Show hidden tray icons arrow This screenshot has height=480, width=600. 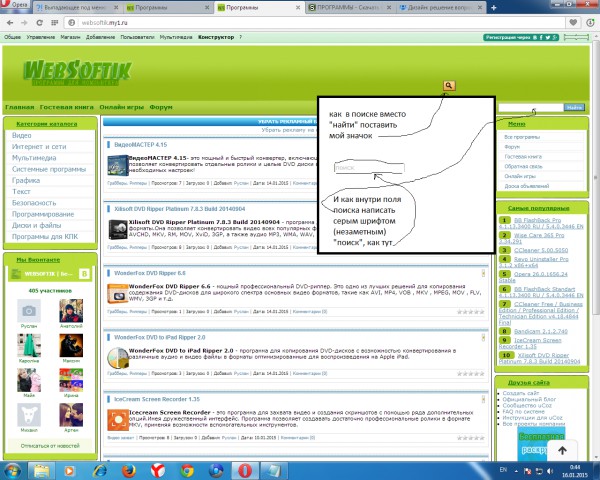[516, 471]
